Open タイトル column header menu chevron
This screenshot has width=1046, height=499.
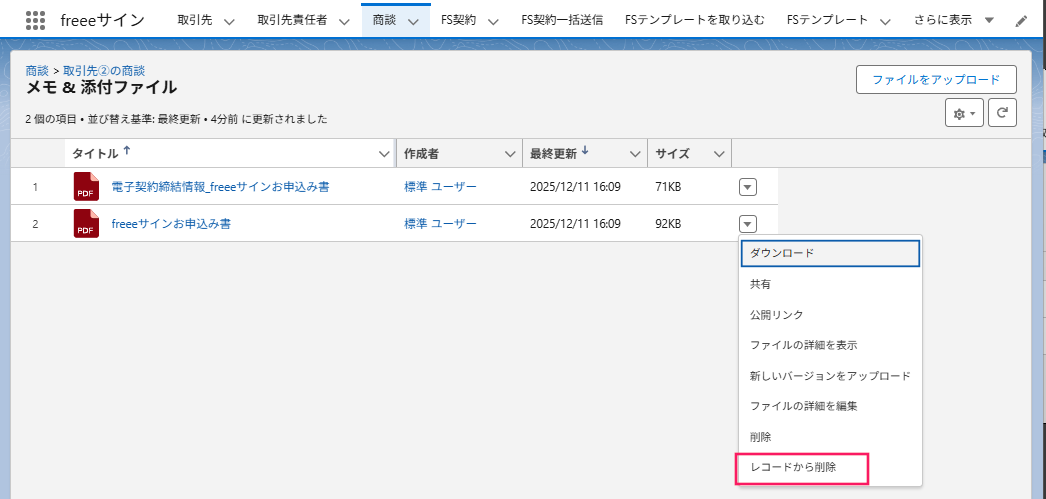(x=384, y=154)
